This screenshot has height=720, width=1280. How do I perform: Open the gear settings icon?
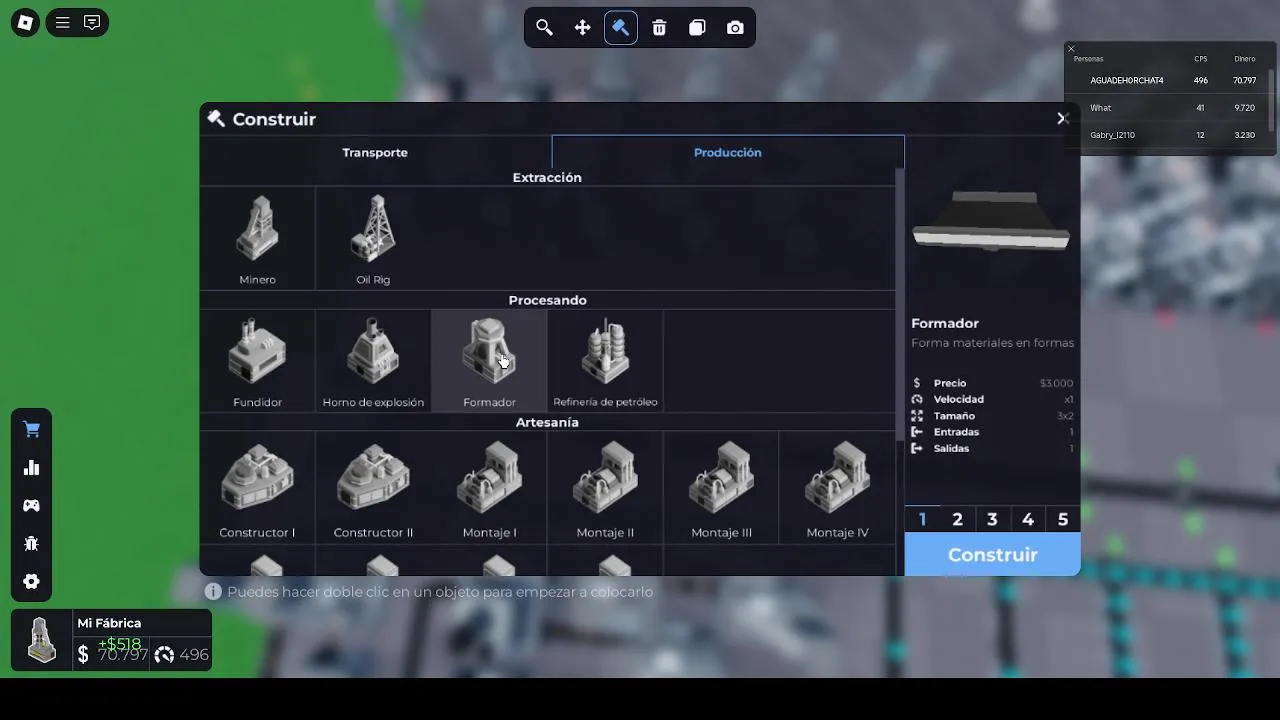pyautogui.click(x=32, y=582)
